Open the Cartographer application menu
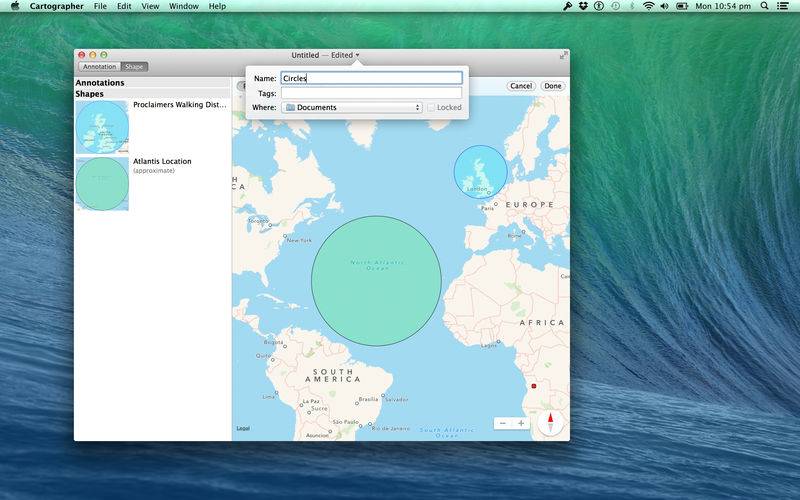Screen dimensions: 800x500 (56, 6)
